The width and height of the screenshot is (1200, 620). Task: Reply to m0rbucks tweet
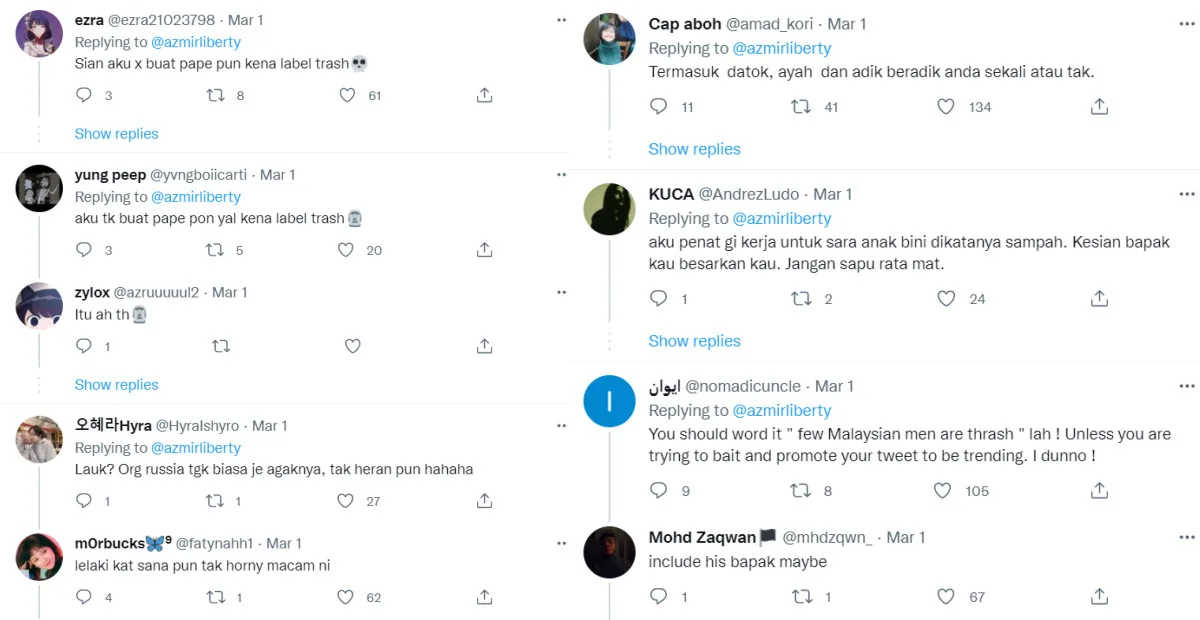(84, 597)
